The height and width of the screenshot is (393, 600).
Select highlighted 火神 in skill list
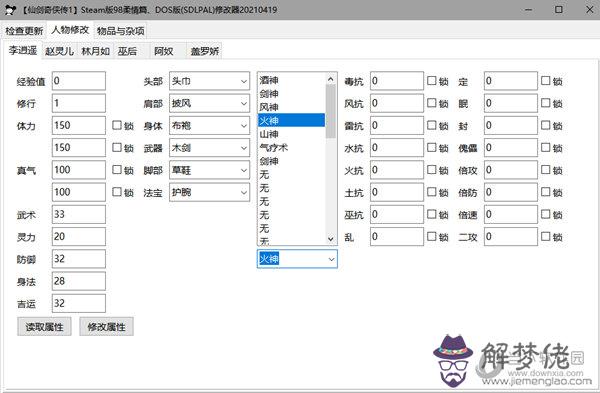tap(292, 120)
